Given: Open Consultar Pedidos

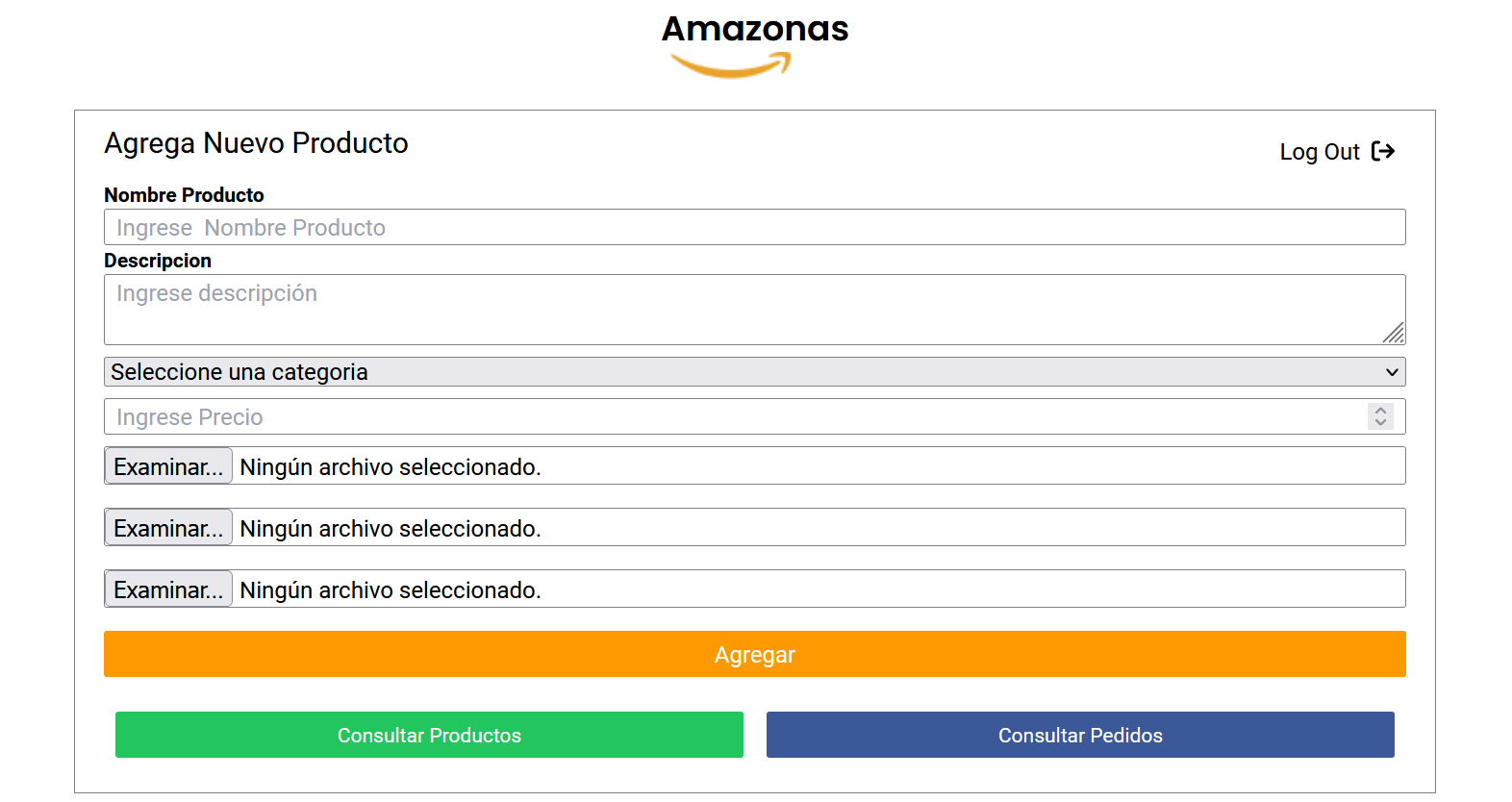Looking at the screenshot, I should tap(1080, 735).
